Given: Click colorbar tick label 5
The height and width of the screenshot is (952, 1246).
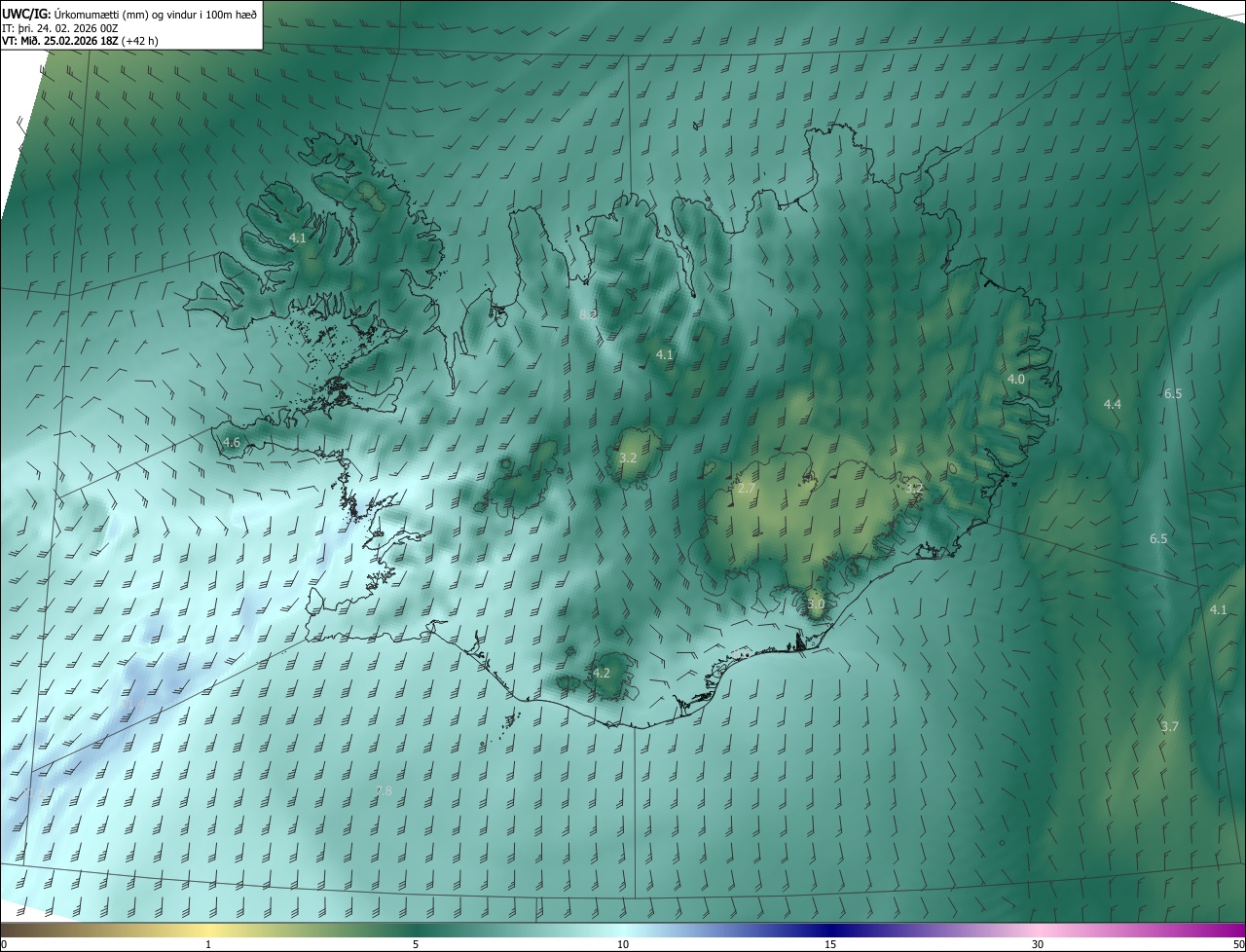Looking at the screenshot, I should click(416, 944).
